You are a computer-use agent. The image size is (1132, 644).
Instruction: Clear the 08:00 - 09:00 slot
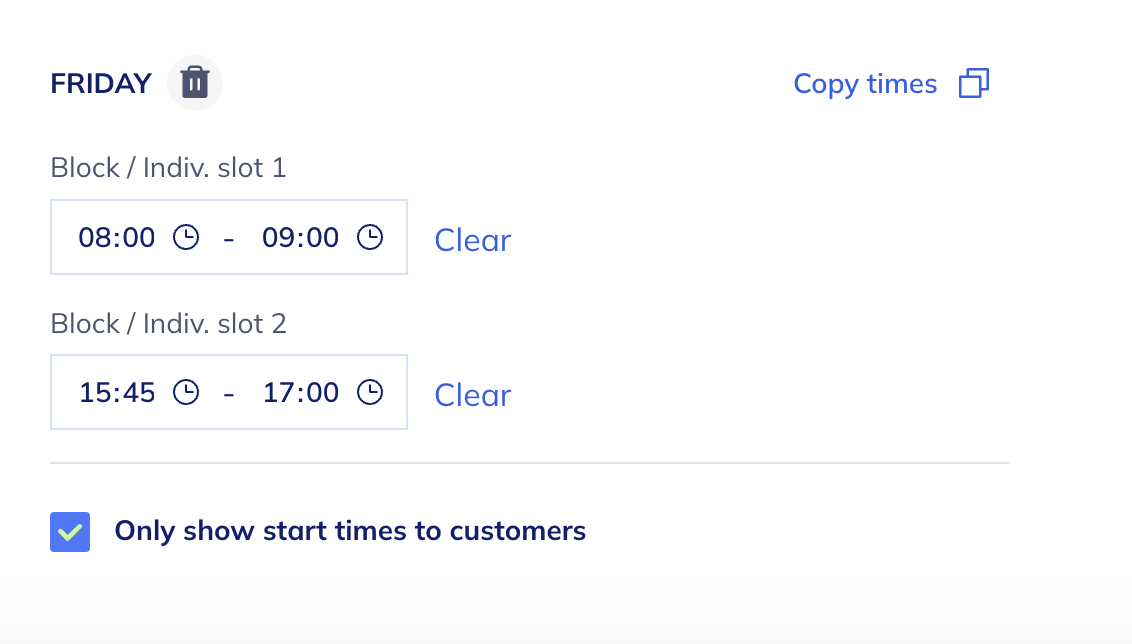[472, 240]
